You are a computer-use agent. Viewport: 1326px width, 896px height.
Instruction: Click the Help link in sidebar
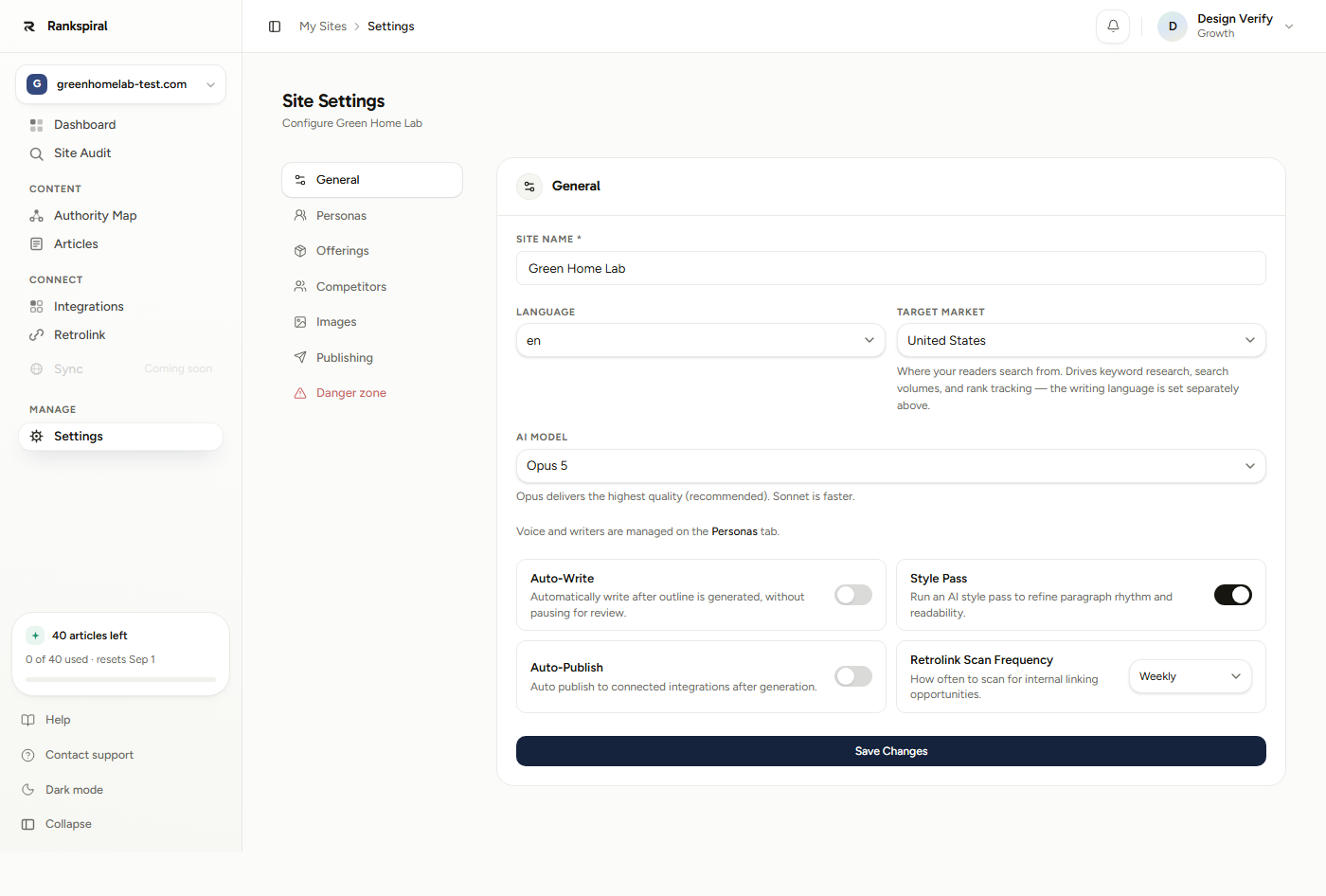(x=58, y=720)
